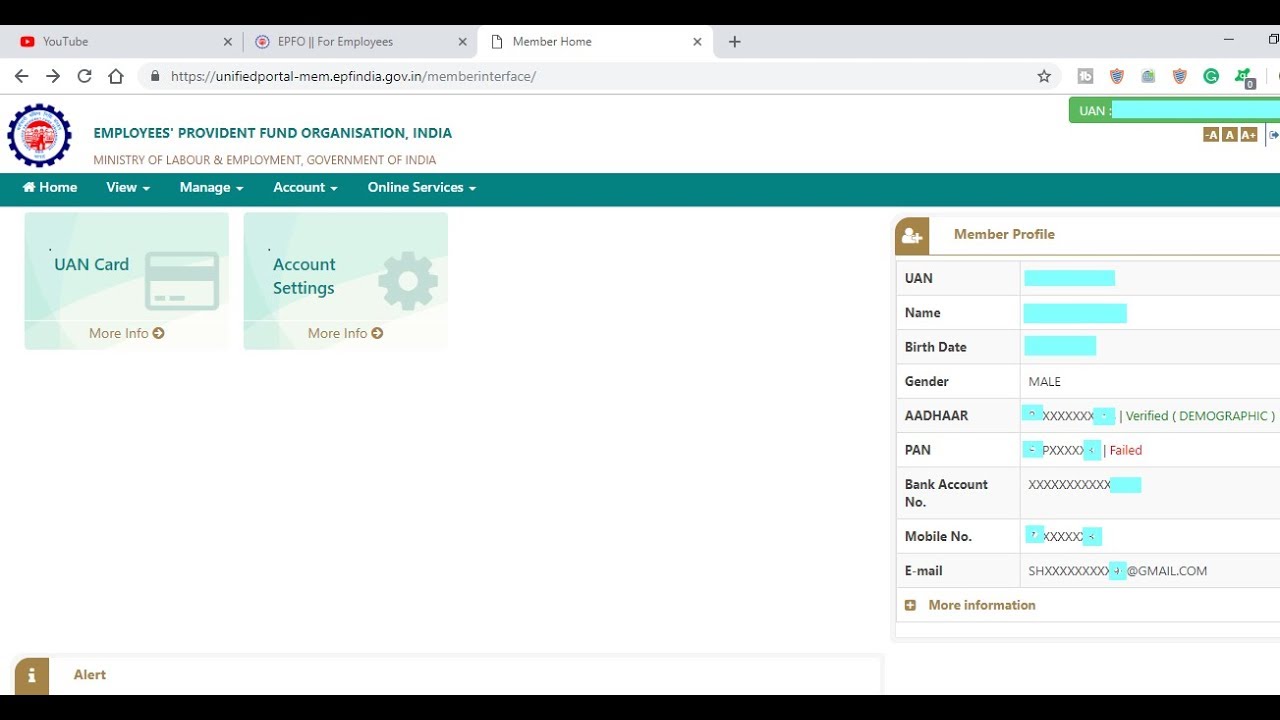Click the MALE gender value
1280x720 pixels.
1044,381
